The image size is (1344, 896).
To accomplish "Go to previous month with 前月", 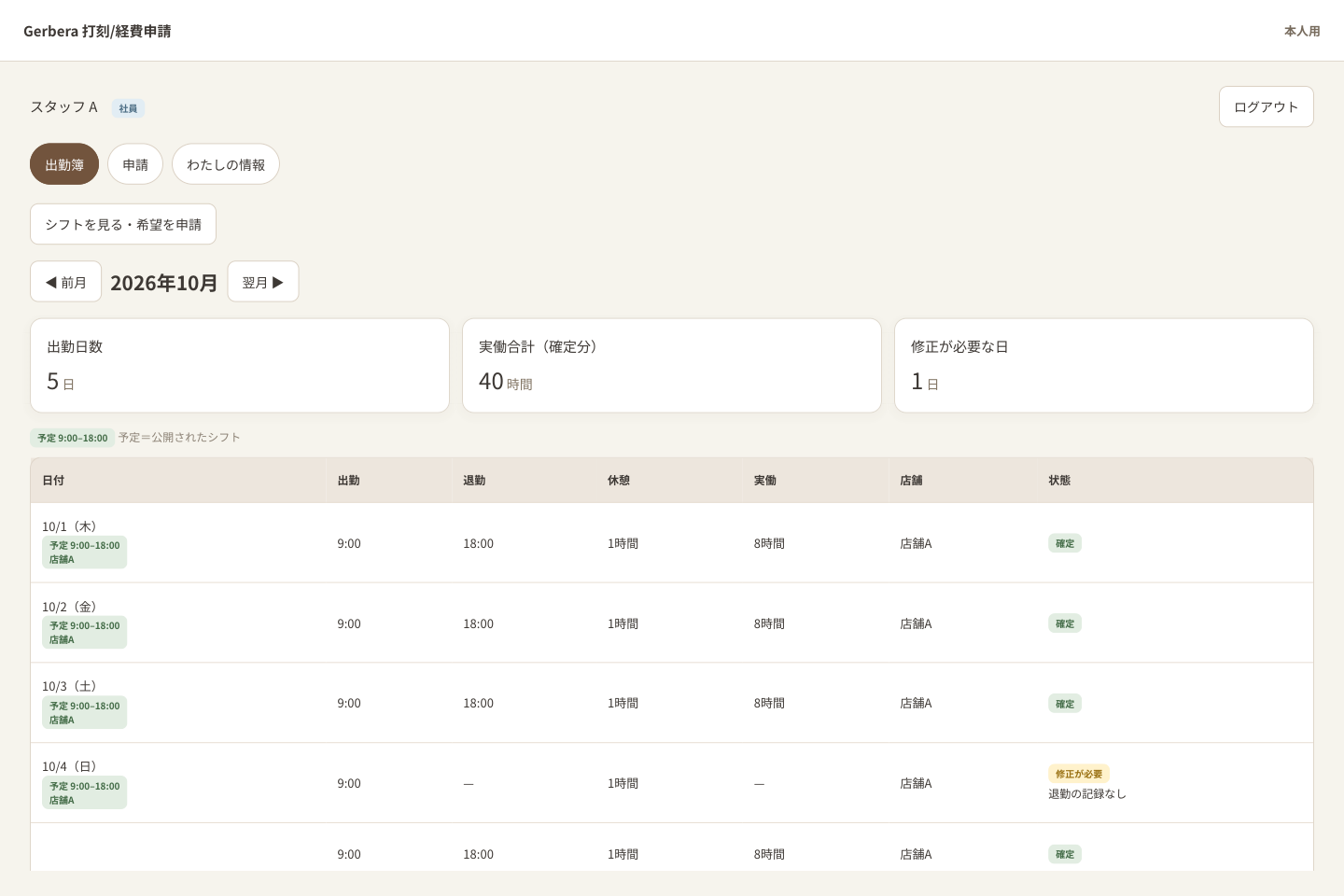I will pos(65,282).
